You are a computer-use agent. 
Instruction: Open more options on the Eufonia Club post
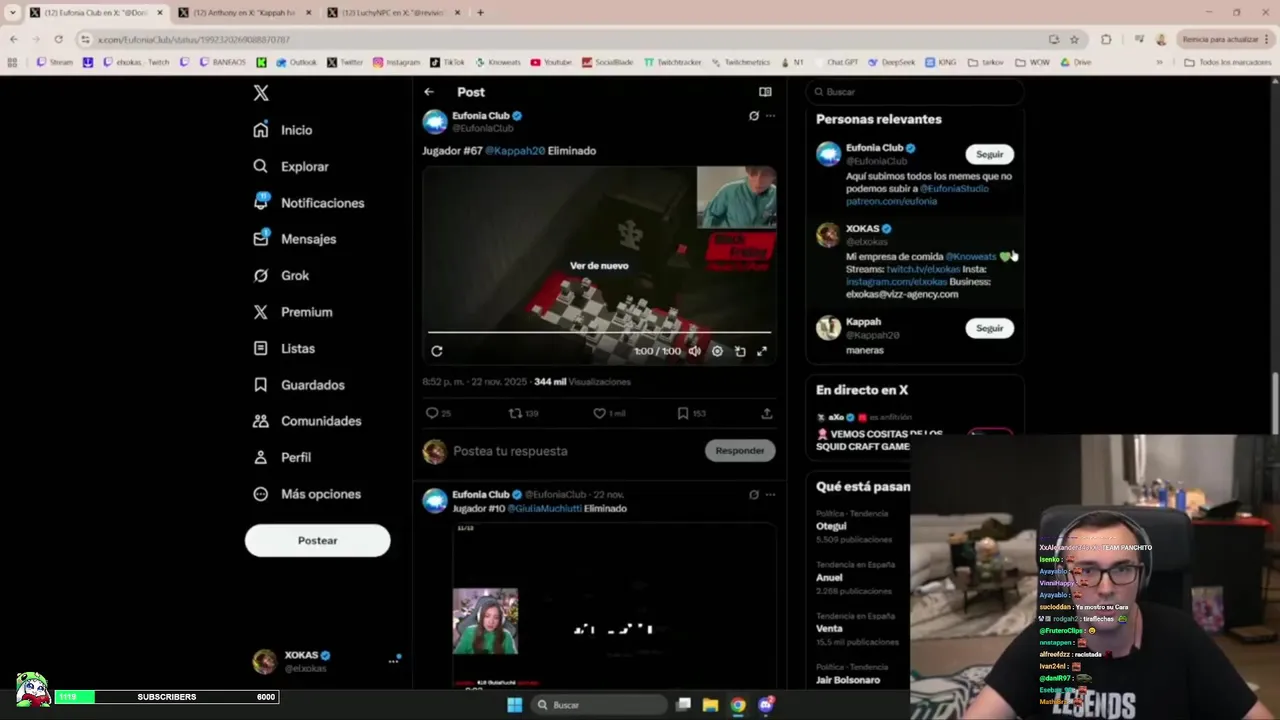770,116
